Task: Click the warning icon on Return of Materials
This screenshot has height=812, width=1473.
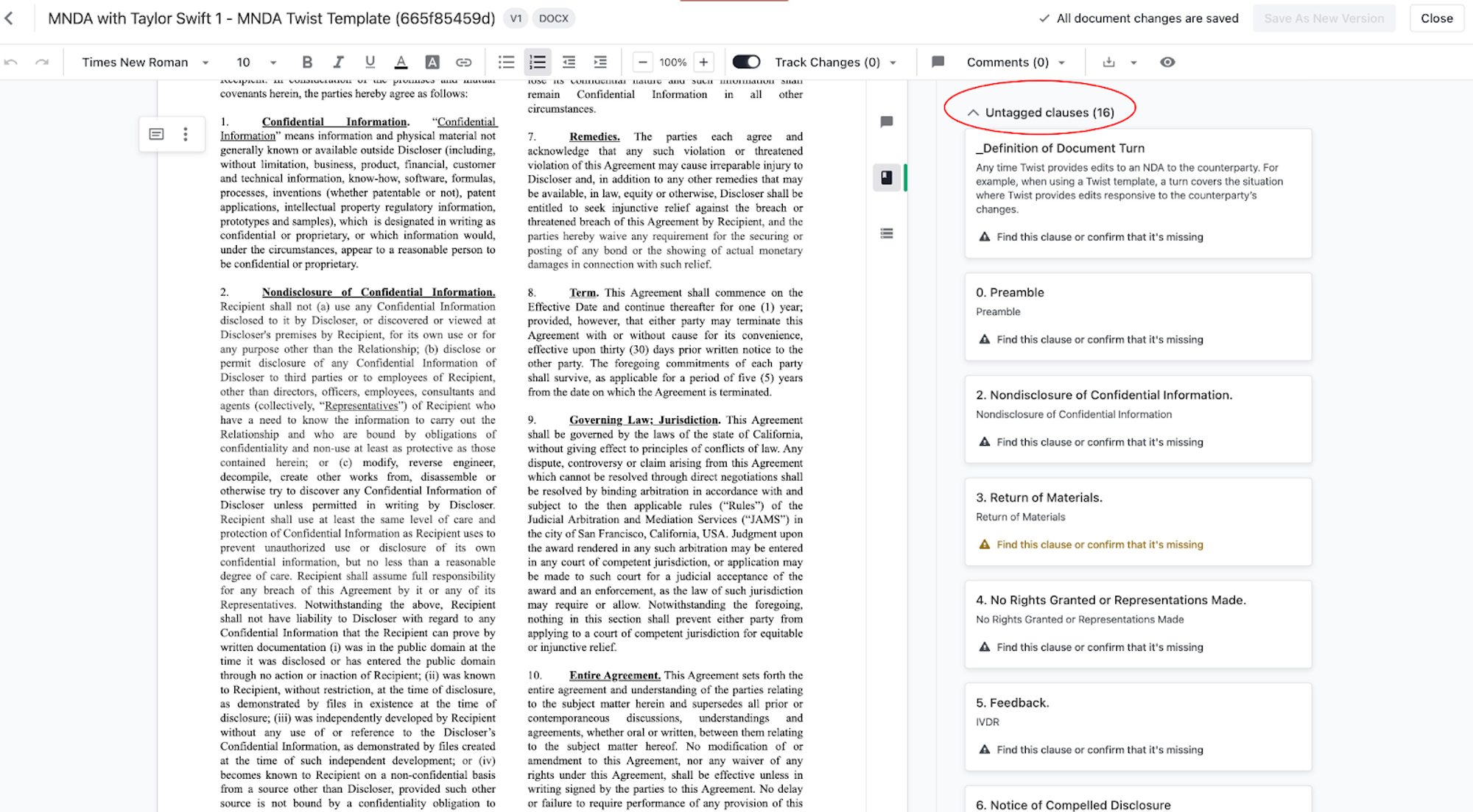Action: 984,545
